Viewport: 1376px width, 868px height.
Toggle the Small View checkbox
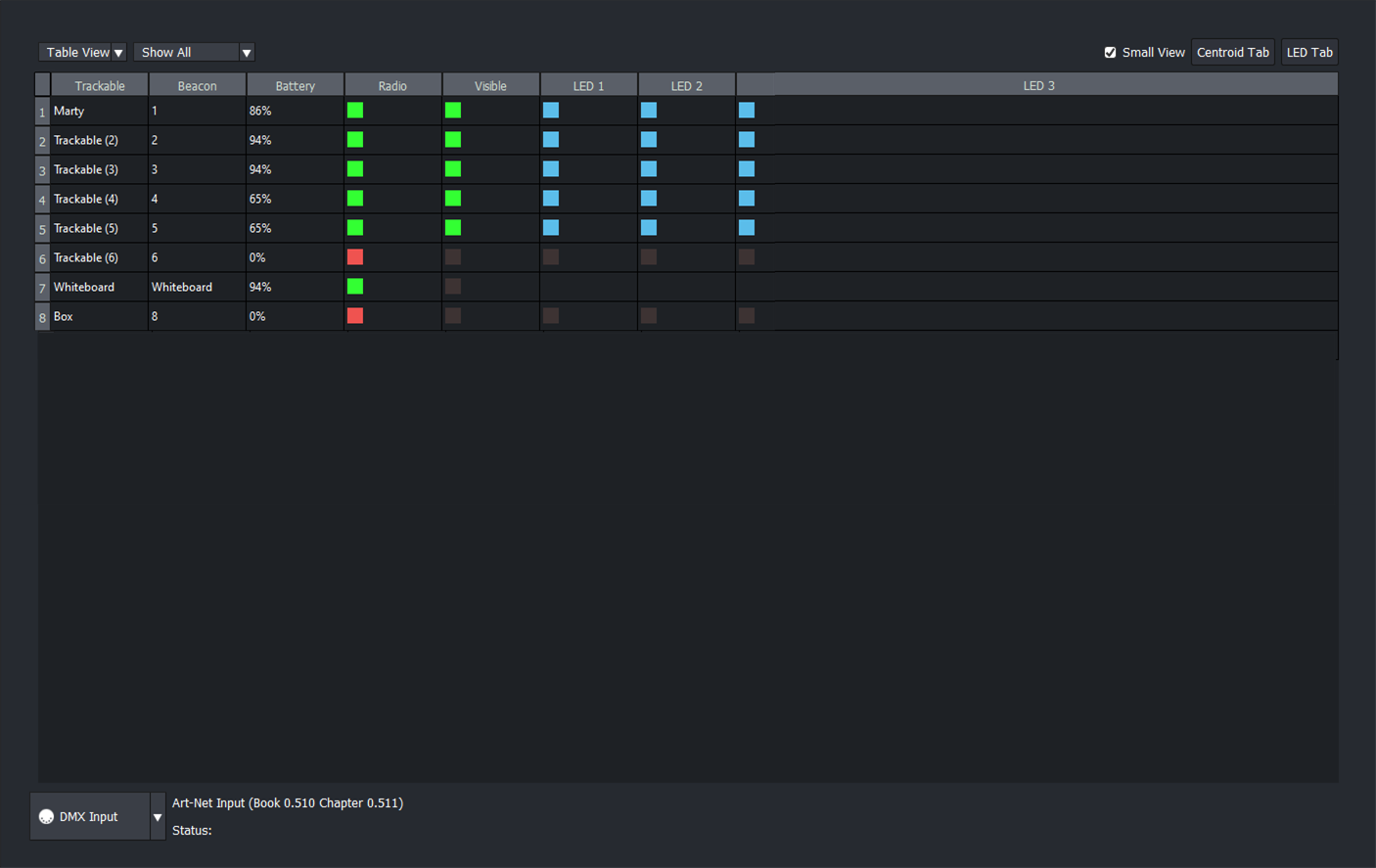1110,52
